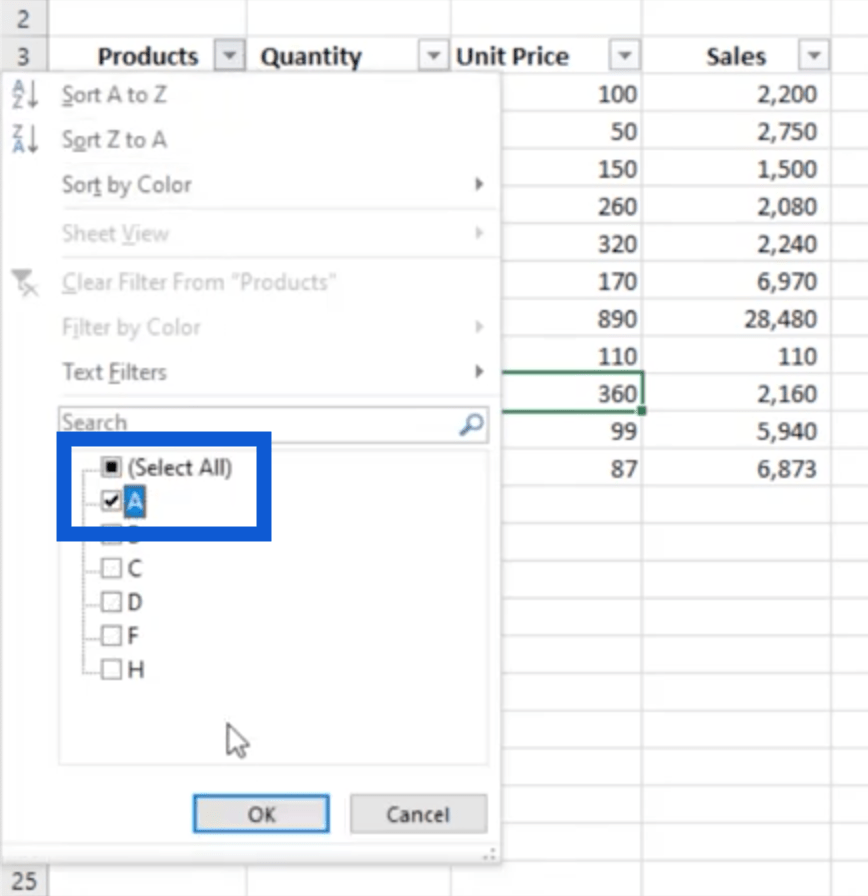The height and width of the screenshot is (896, 868).
Task: Open the Unit Price filter dropdown
Action: tap(625, 55)
